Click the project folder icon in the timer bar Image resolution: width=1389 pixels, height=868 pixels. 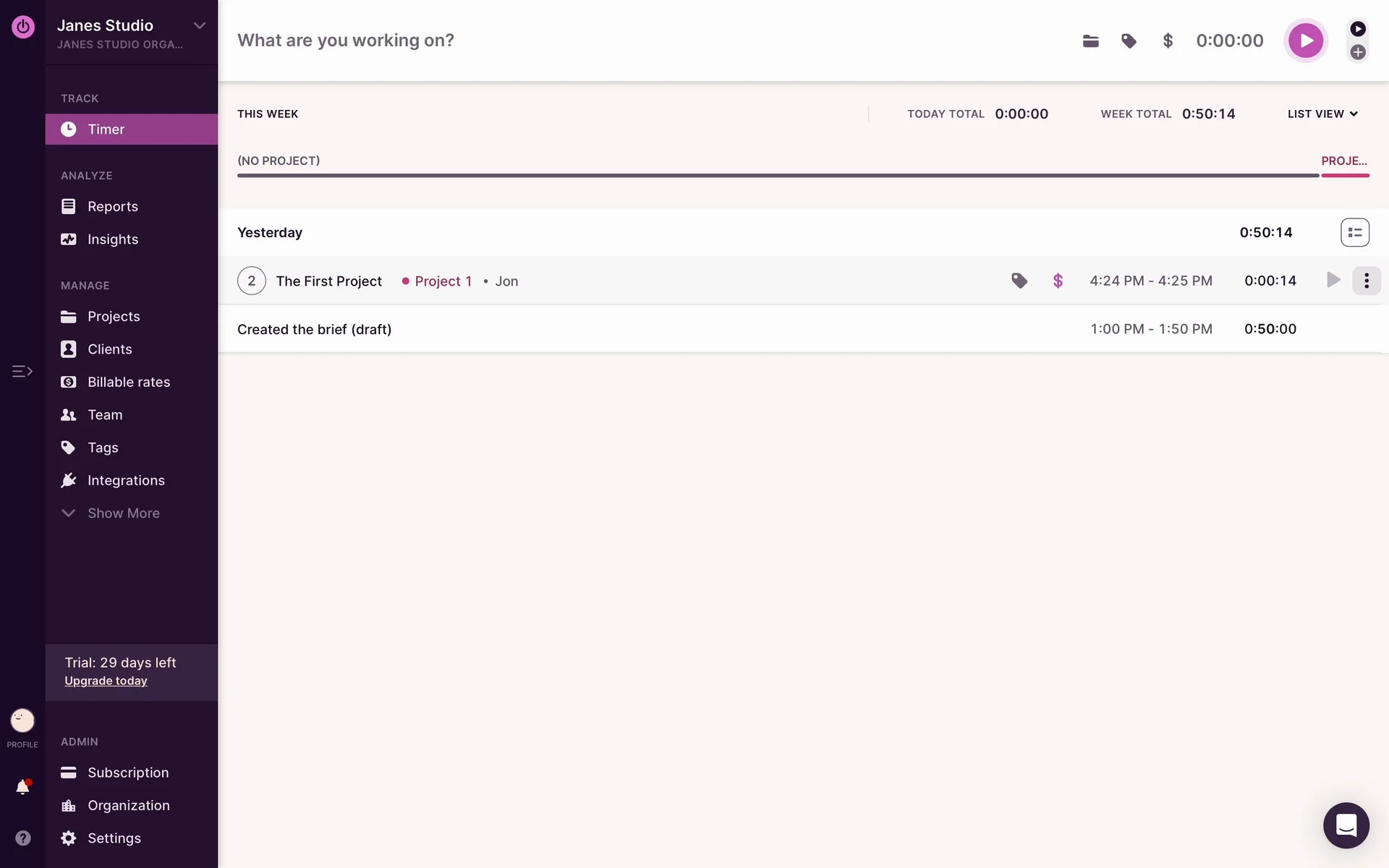click(1090, 41)
